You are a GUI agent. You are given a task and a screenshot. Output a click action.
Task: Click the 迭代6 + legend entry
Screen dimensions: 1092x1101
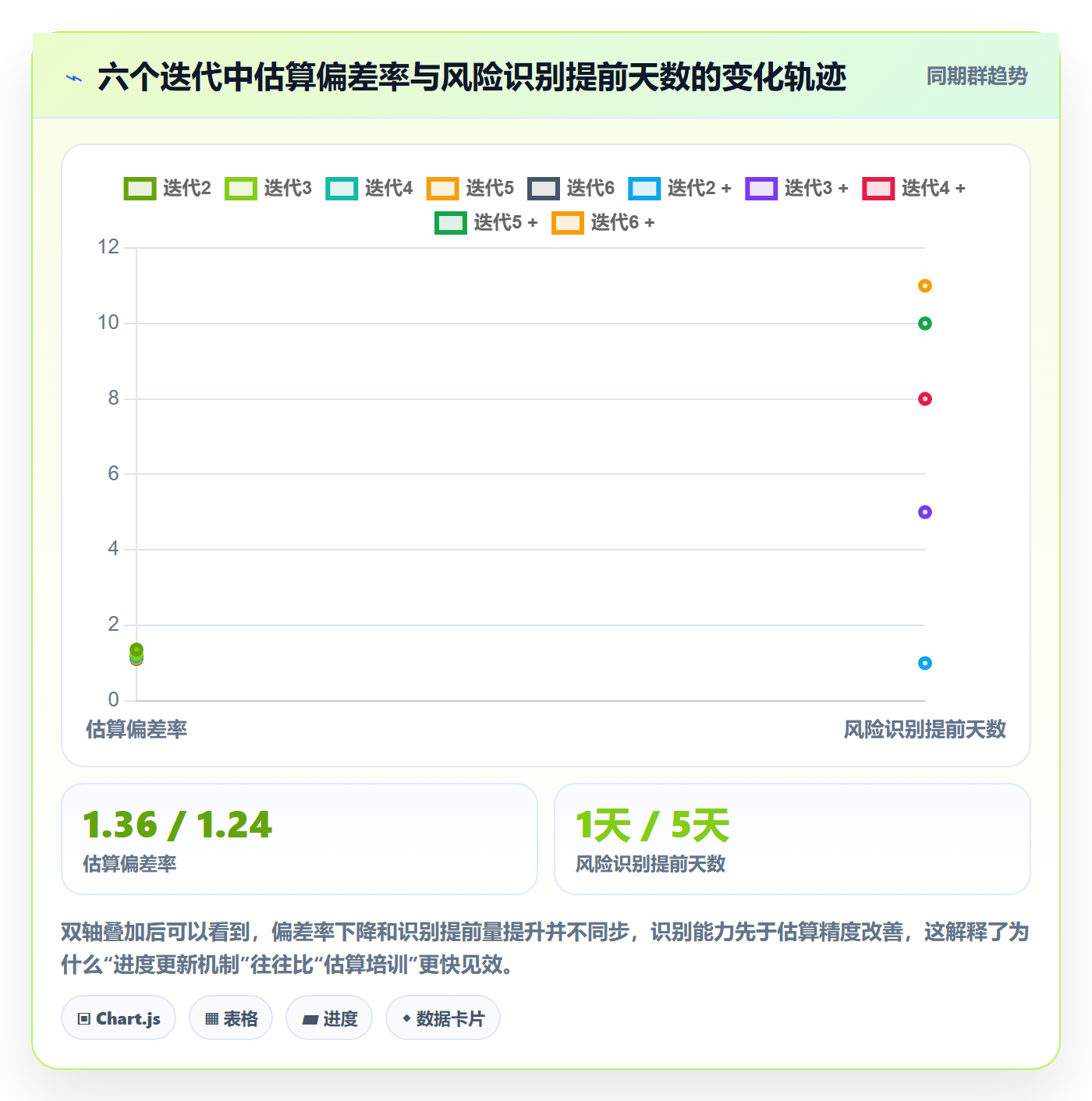(x=603, y=223)
